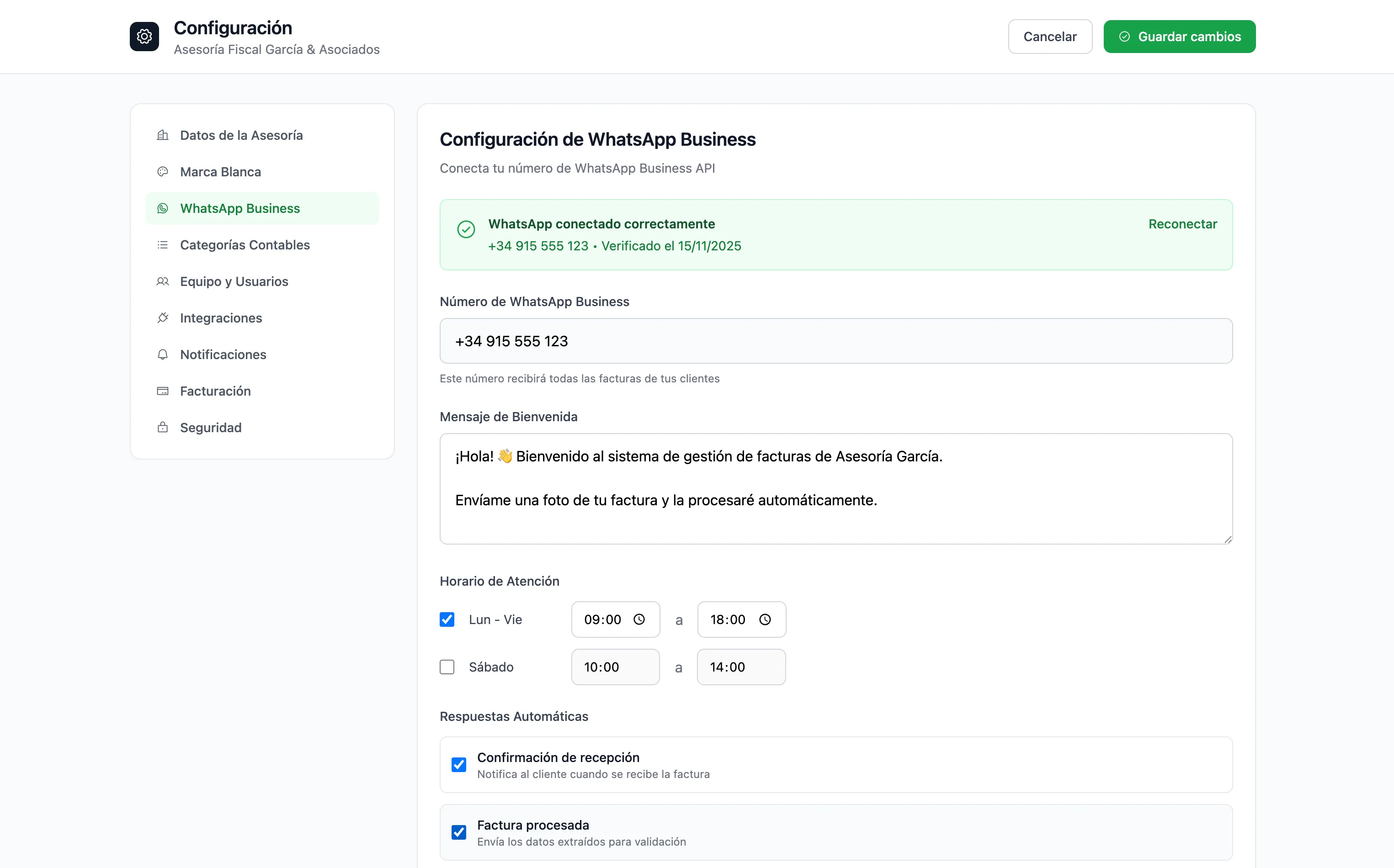The image size is (1394, 868).
Task: Enable the Sábado schedule checkbox
Action: [447, 667]
